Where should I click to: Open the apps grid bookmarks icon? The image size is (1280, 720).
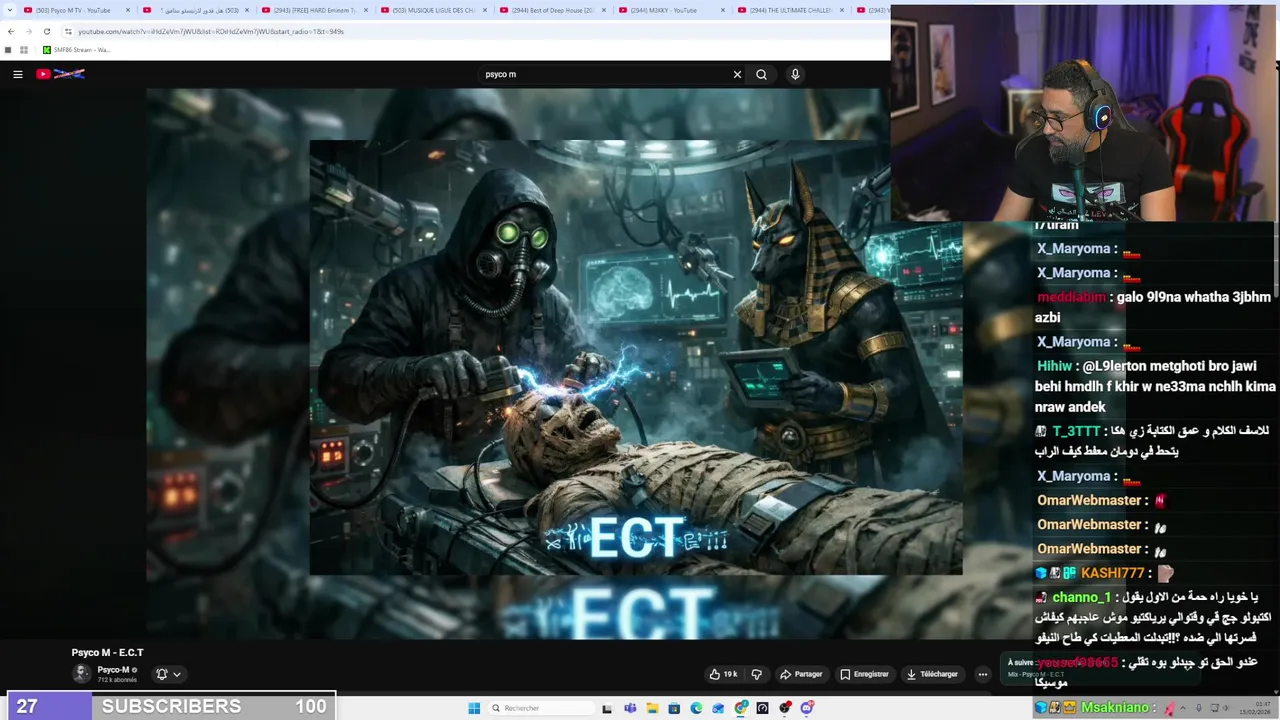point(23,50)
